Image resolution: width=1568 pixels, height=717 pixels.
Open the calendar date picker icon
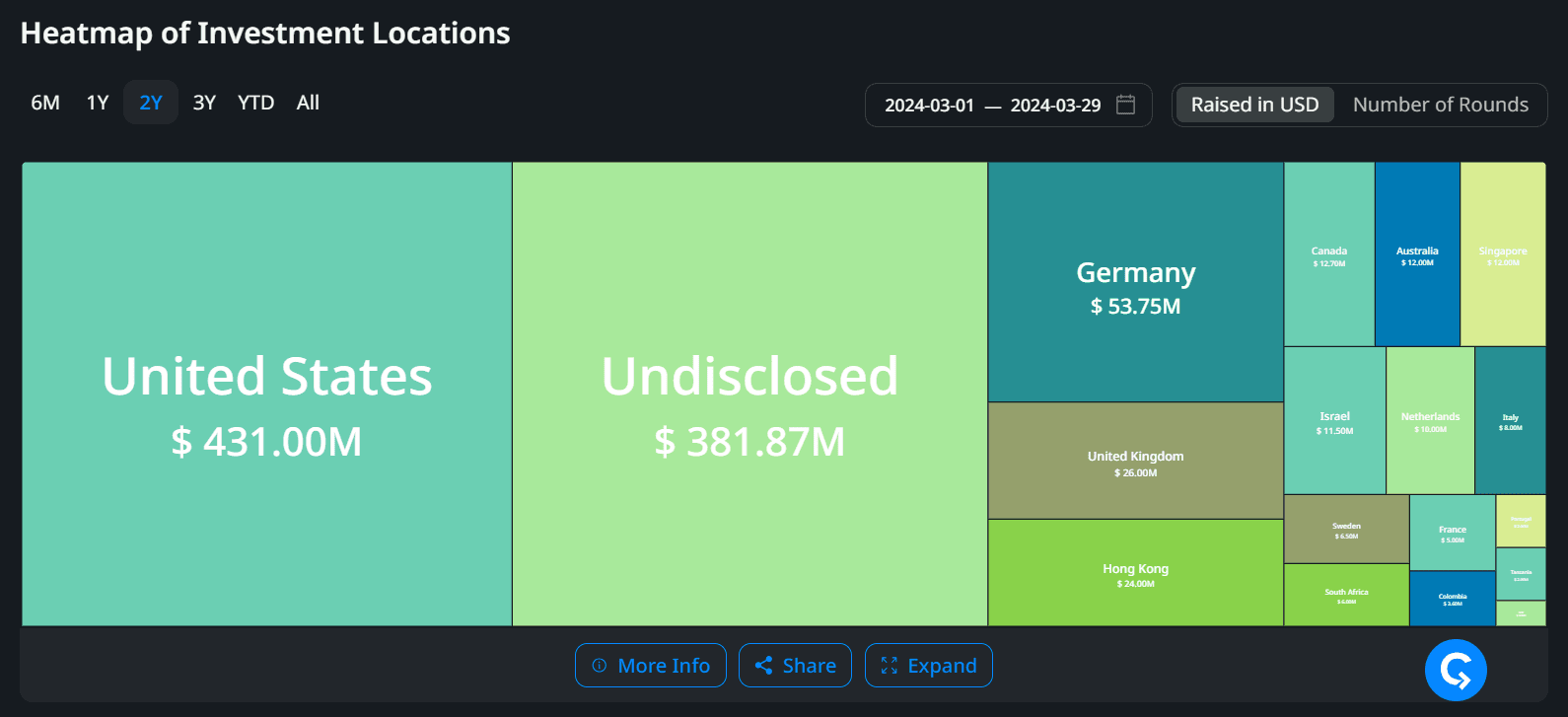(1125, 105)
